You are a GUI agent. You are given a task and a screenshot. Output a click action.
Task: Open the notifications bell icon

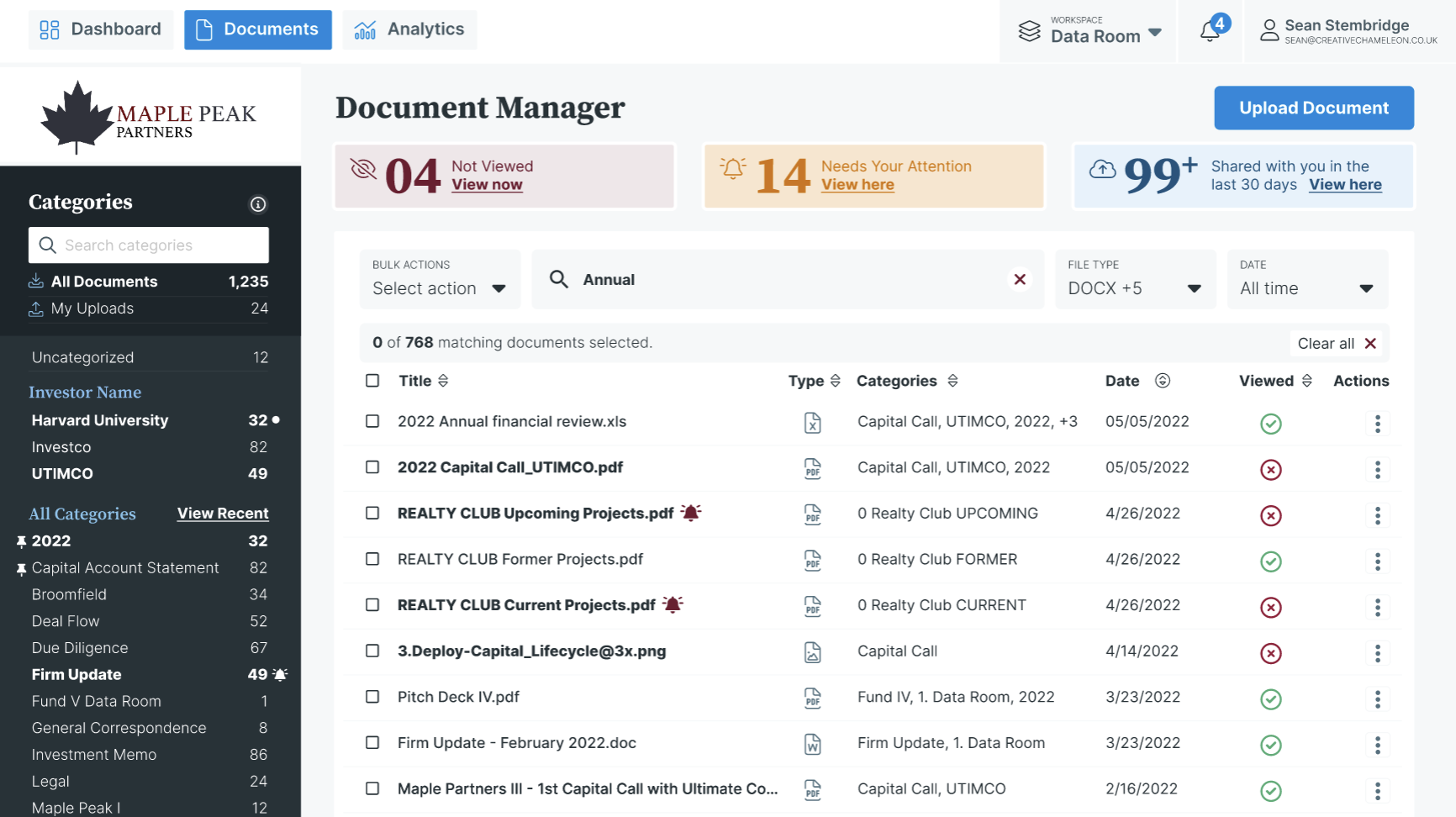tap(1210, 31)
